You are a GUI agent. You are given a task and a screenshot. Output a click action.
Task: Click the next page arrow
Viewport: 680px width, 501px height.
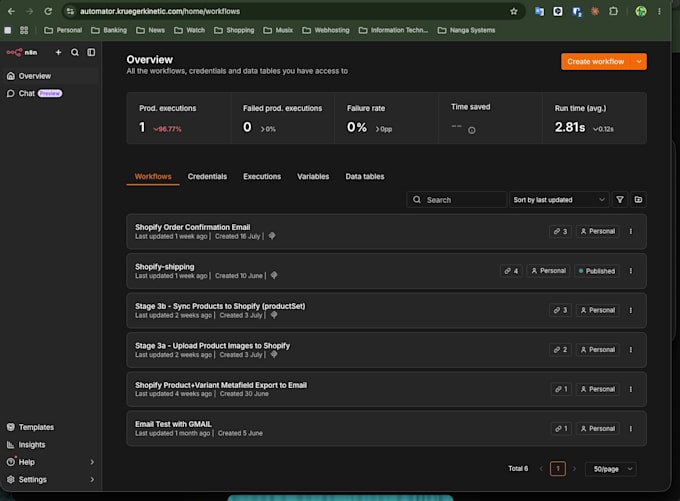pyautogui.click(x=575, y=468)
